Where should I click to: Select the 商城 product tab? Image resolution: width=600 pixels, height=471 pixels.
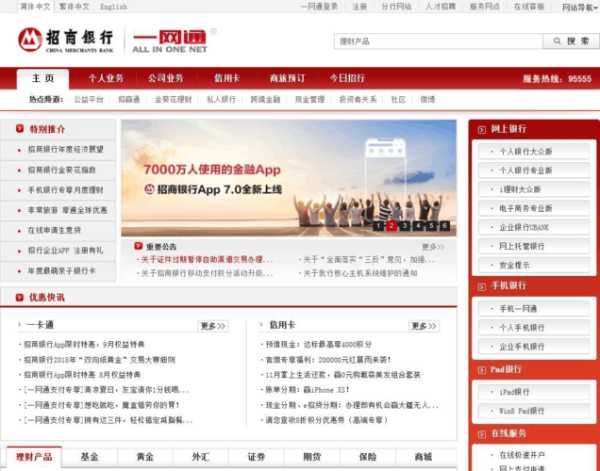423,457
